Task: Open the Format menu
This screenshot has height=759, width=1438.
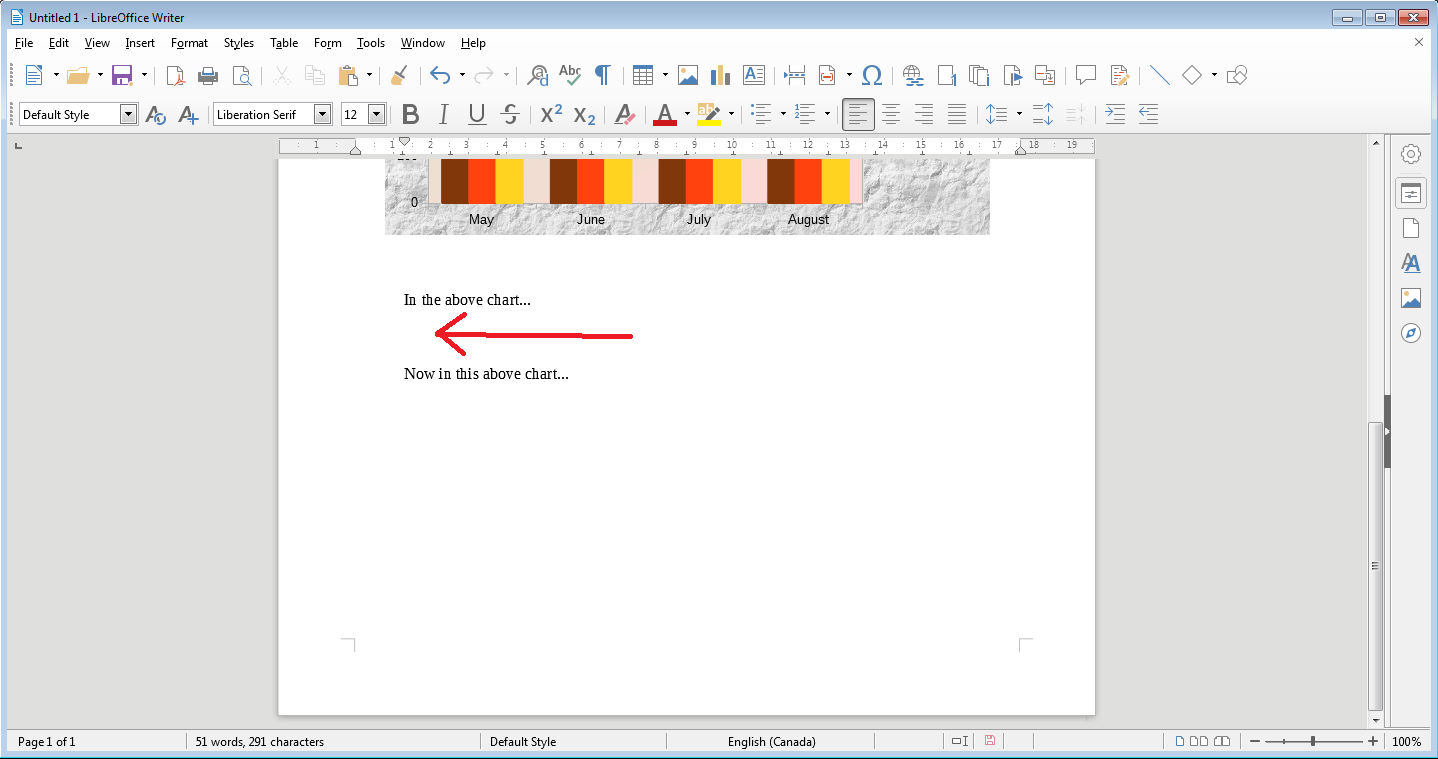Action: 189,43
